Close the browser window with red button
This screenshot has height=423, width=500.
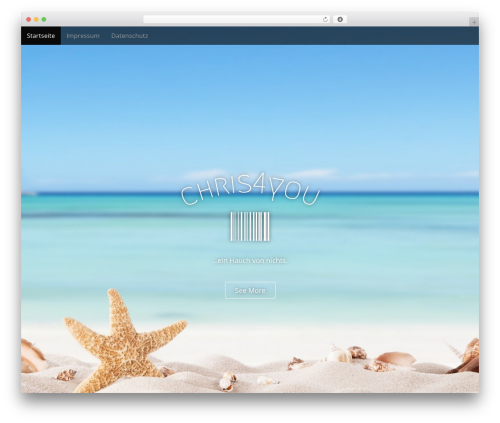click(x=29, y=19)
